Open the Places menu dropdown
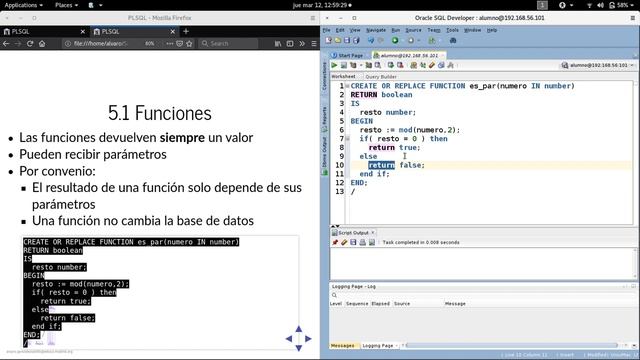The width and height of the screenshot is (640, 360). pyautogui.click(x=67, y=5)
